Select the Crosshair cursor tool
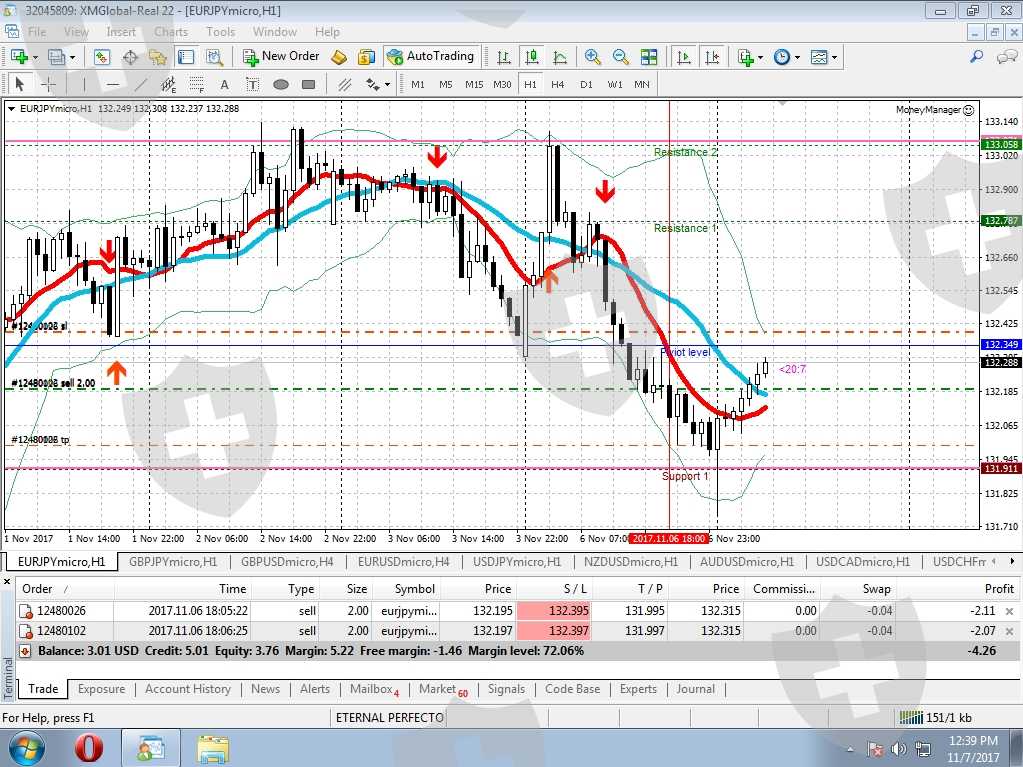Screen dimensions: 1023x767 (x=47, y=84)
